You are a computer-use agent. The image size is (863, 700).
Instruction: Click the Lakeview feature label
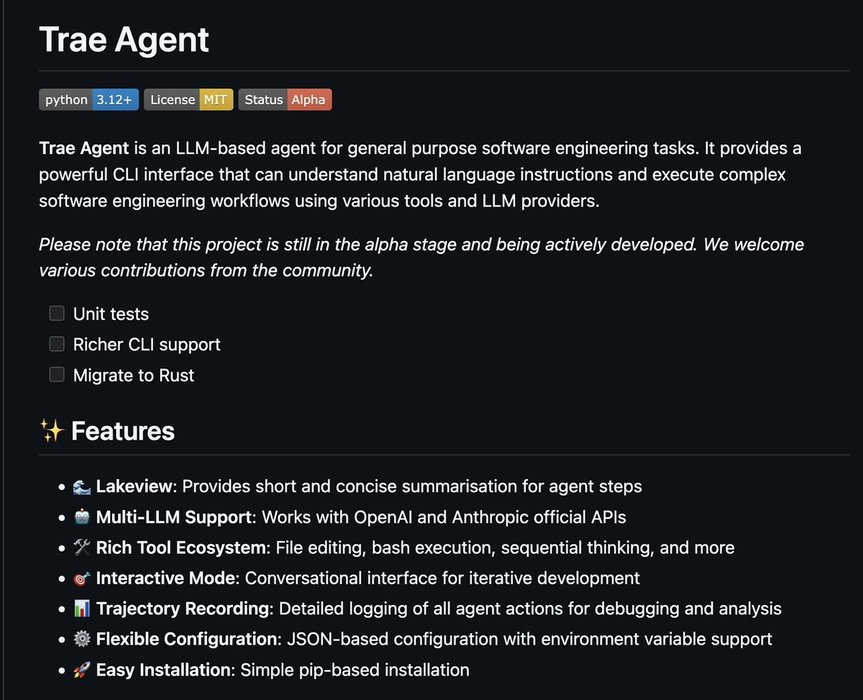click(x=134, y=486)
